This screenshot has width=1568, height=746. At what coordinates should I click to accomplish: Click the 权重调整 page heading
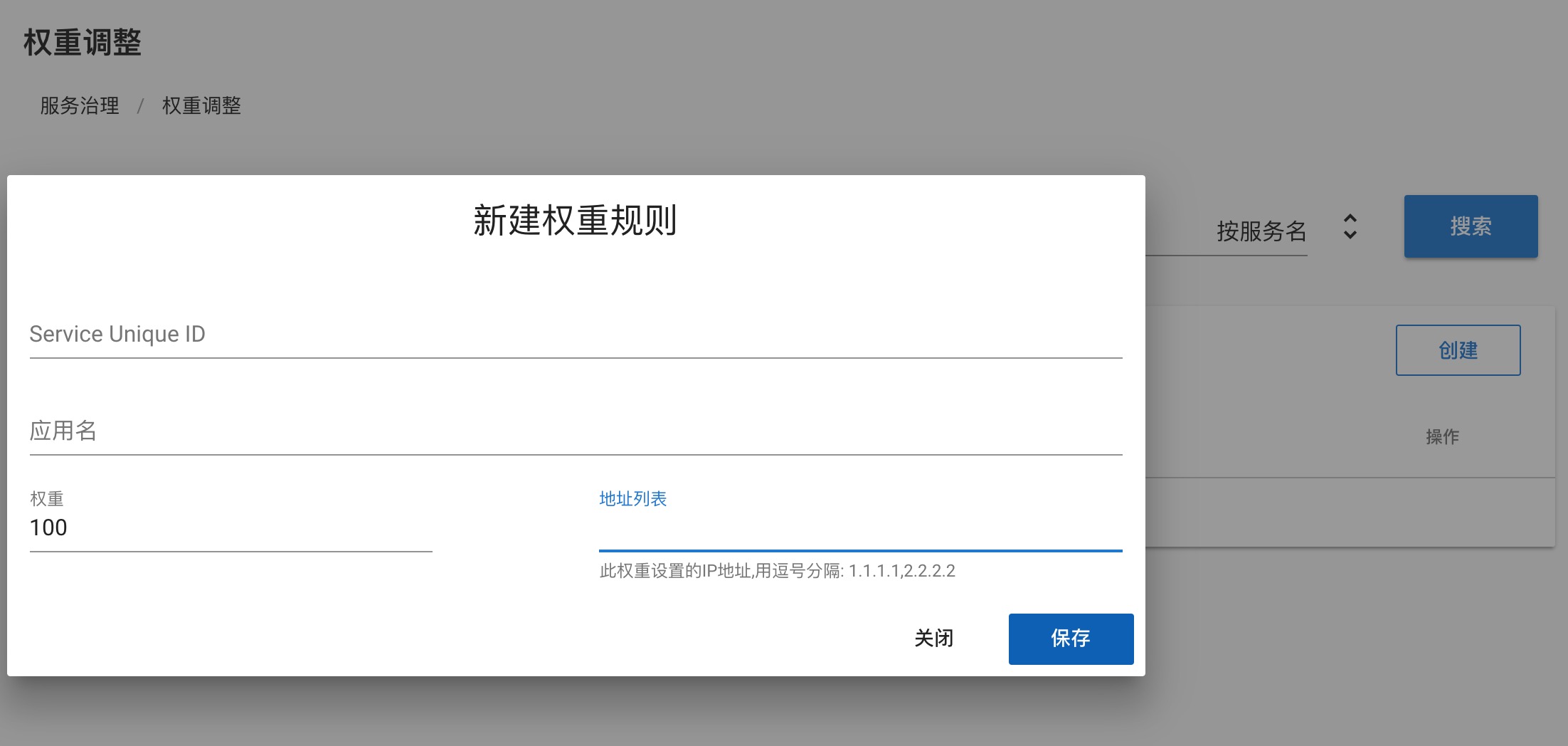click(83, 43)
